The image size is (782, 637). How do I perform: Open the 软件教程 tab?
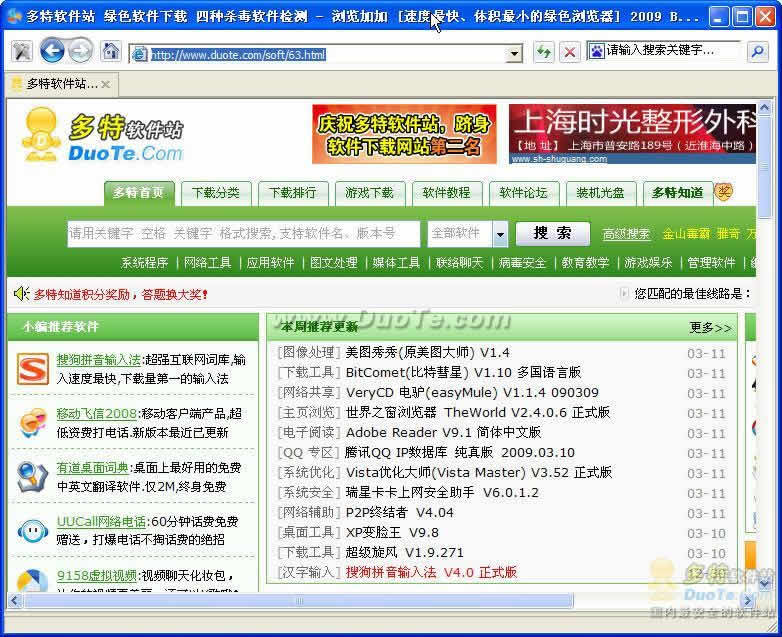(x=446, y=193)
